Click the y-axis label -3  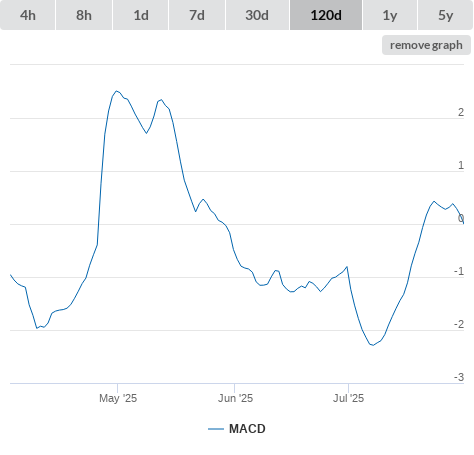[x=459, y=377]
